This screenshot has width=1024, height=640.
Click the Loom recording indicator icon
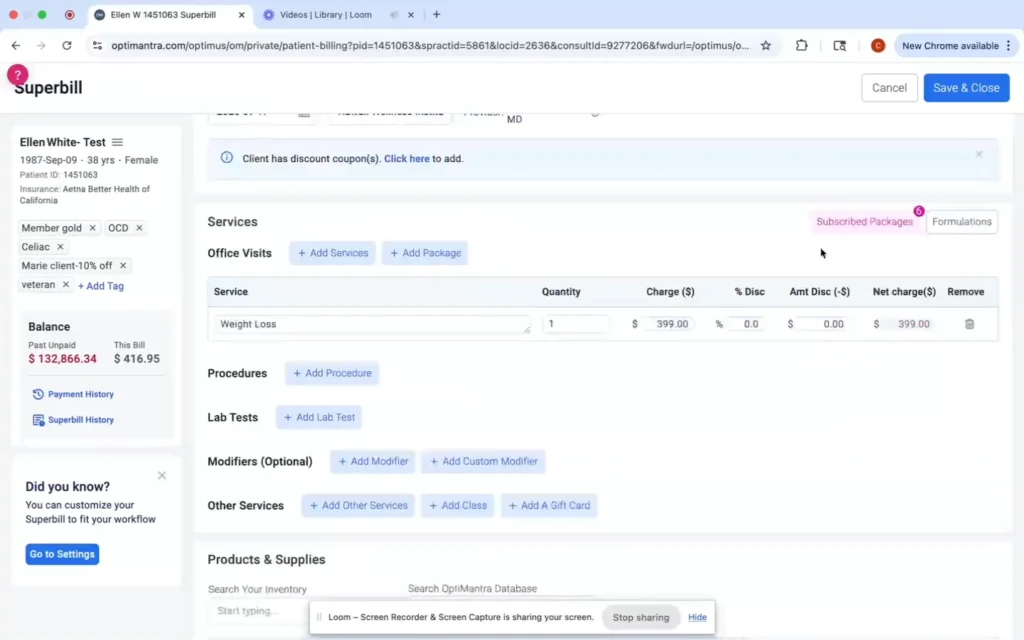coord(69,14)
